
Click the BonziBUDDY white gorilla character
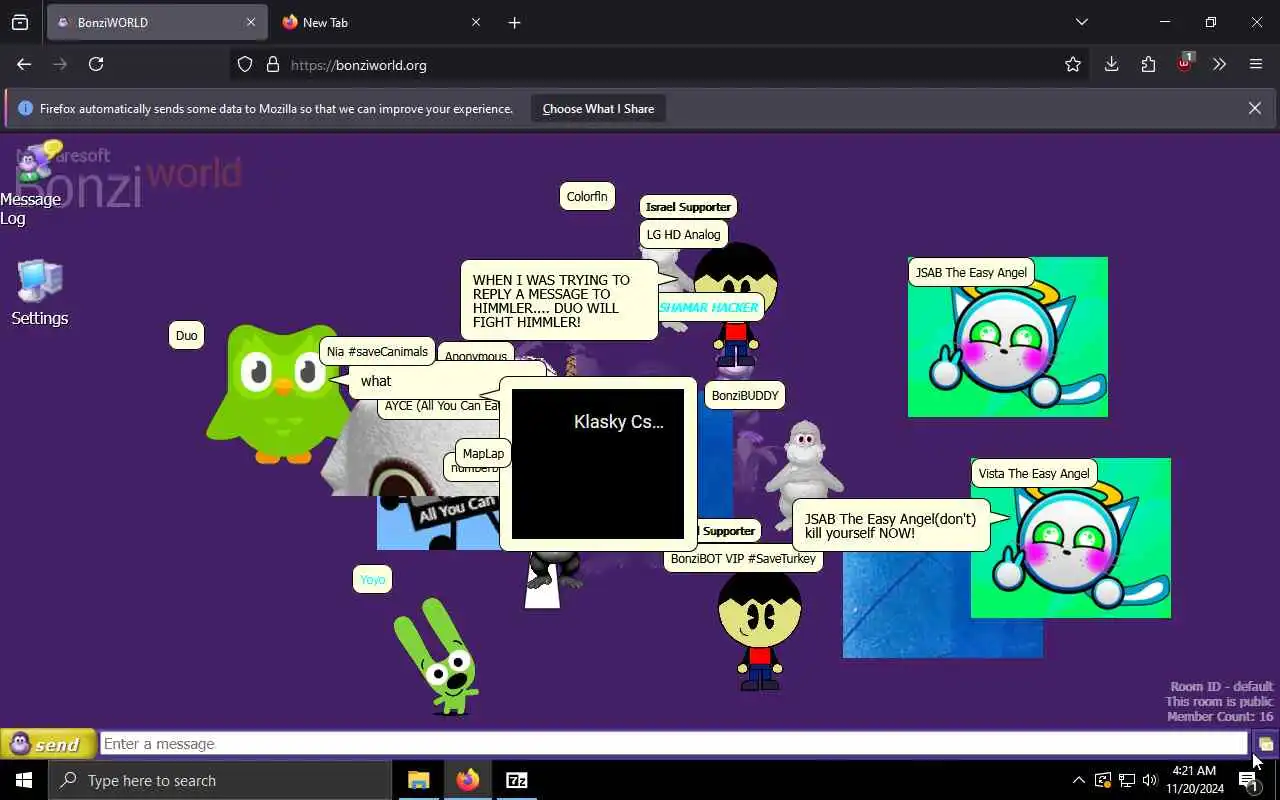coord(803,473)
